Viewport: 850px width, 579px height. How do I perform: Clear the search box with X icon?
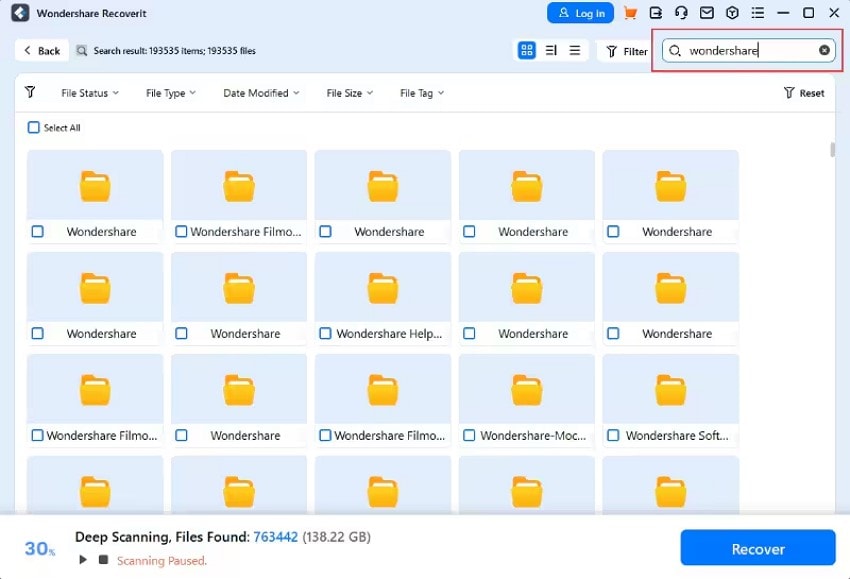coord(824,50)
